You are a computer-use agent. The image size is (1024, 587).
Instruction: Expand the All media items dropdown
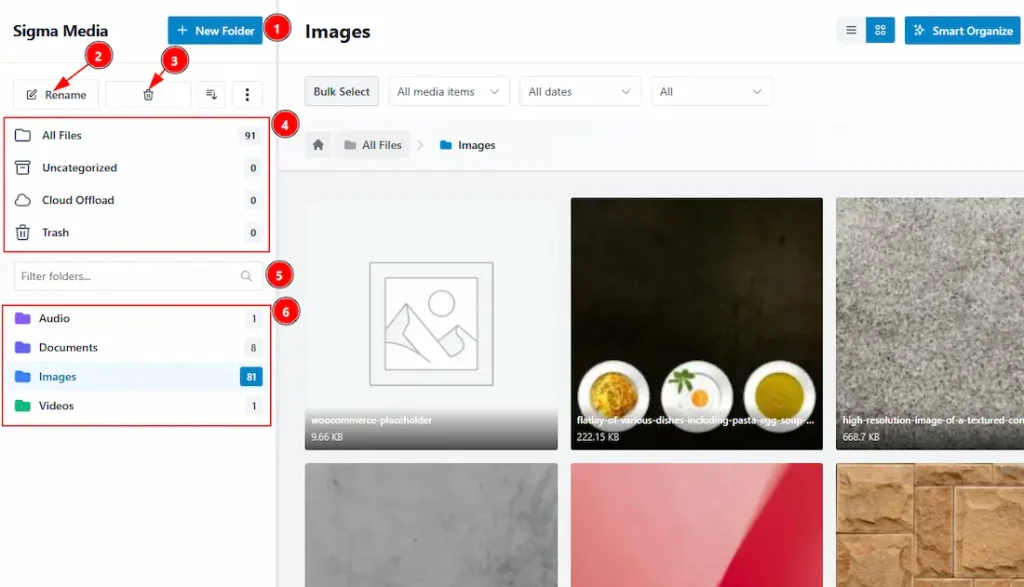tap(448, 92)
